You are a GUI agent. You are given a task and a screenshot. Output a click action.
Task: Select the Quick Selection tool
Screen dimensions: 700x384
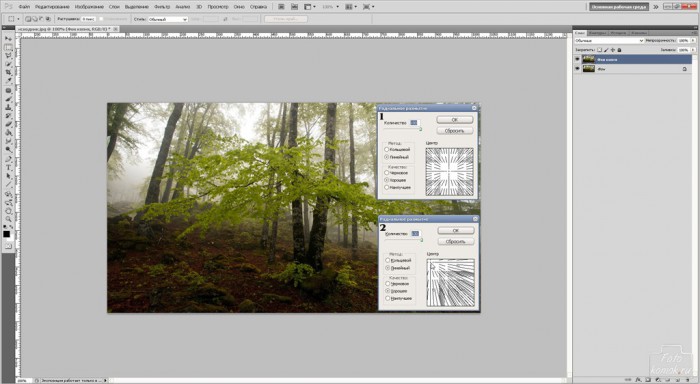[9, 64]
